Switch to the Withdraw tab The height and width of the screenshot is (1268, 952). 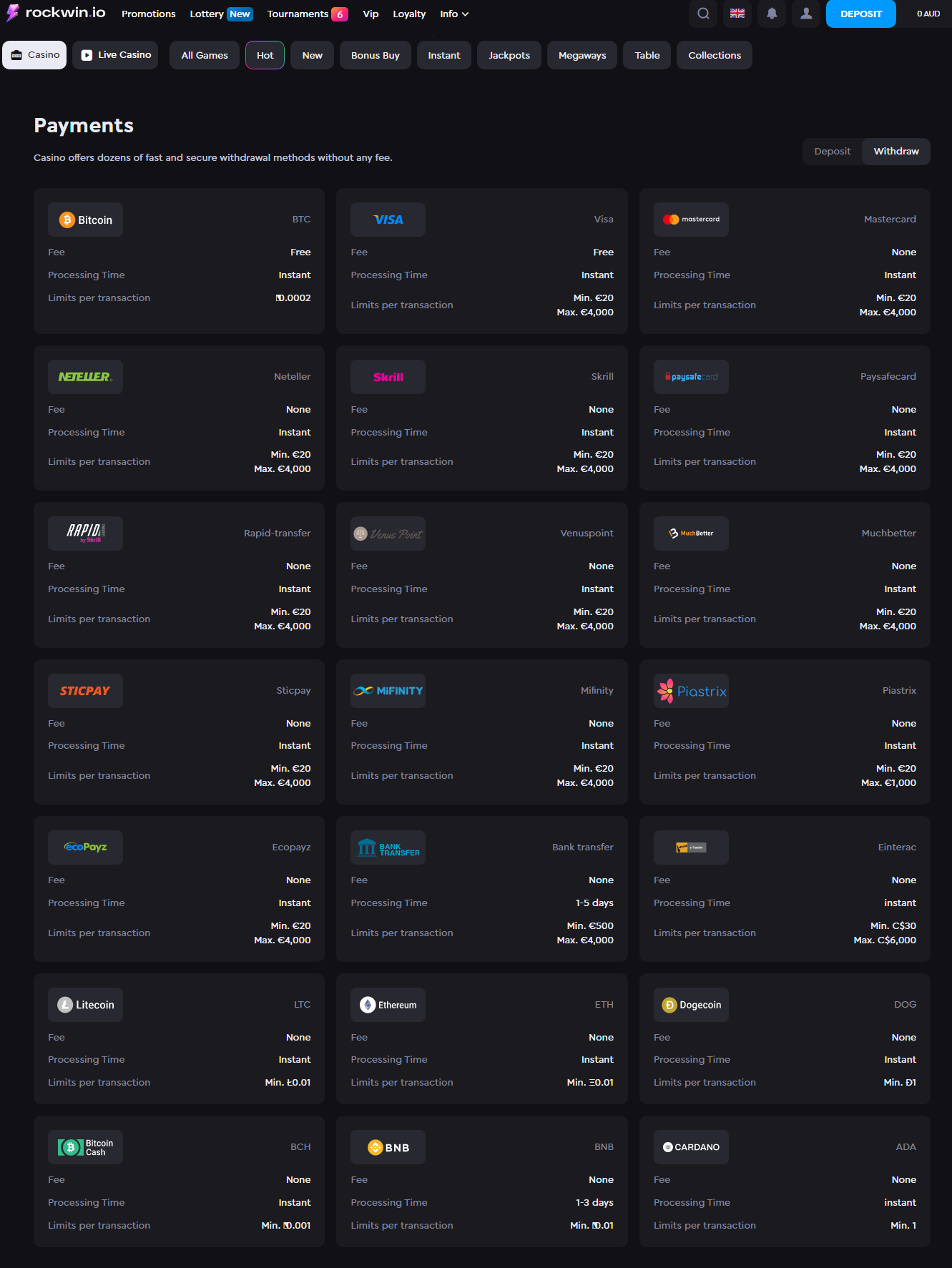tap(896, 152)
